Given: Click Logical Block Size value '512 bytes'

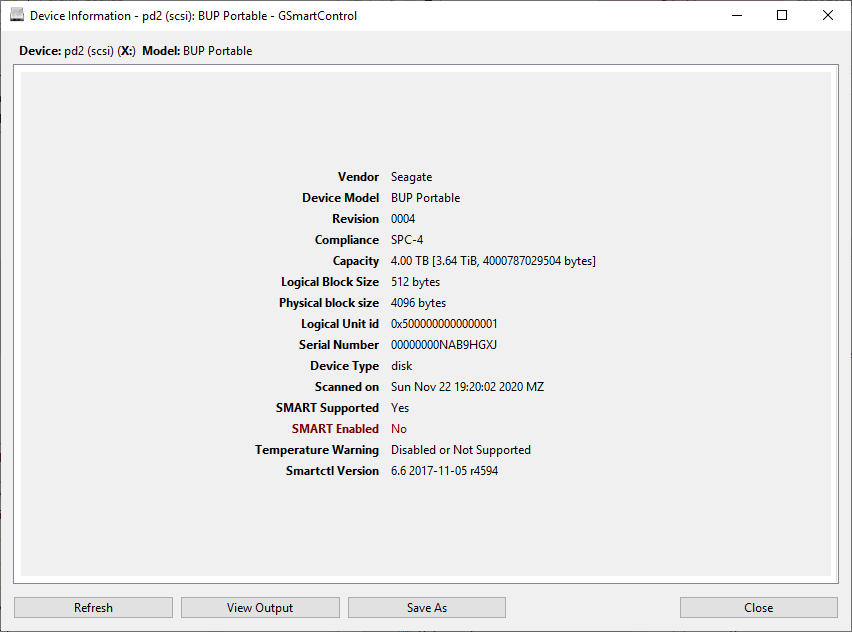Looking at the screenshot, I should point(415,282).
